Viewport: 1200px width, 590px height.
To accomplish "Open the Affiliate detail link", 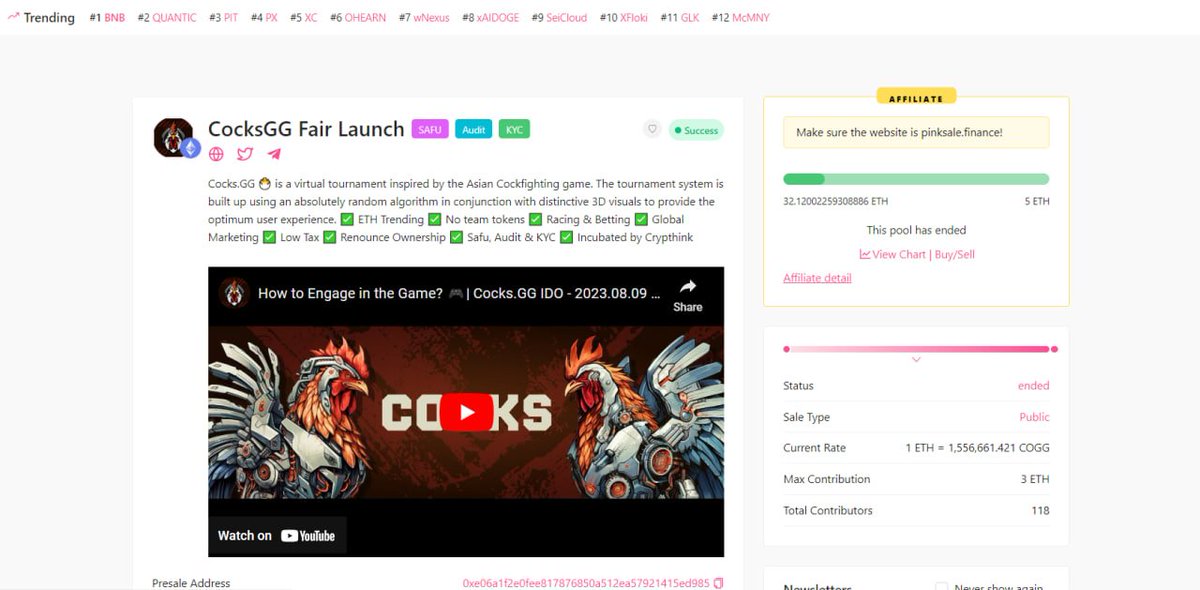I will 817,278.
